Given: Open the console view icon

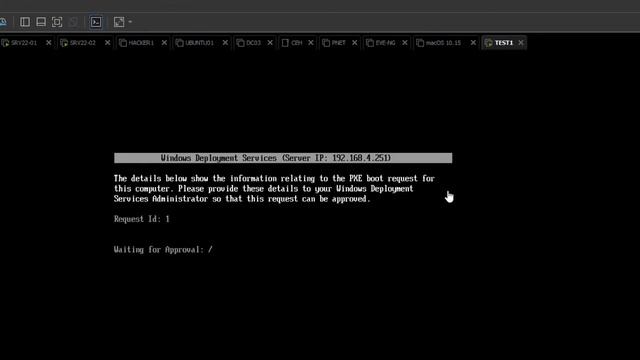Looking at the screenshot, I should tap(96, 22).
